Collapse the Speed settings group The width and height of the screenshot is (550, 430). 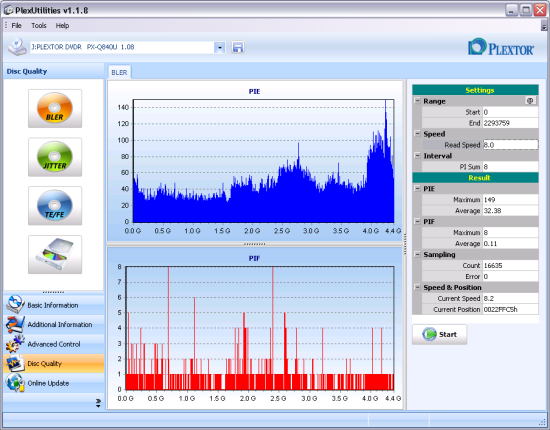click(x=417, y=133)
